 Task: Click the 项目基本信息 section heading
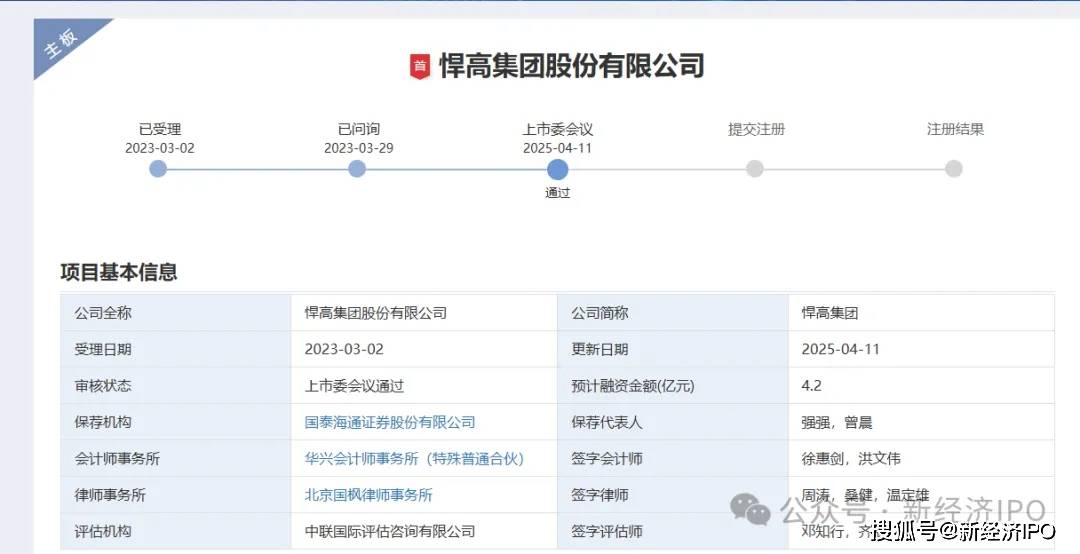118,272
